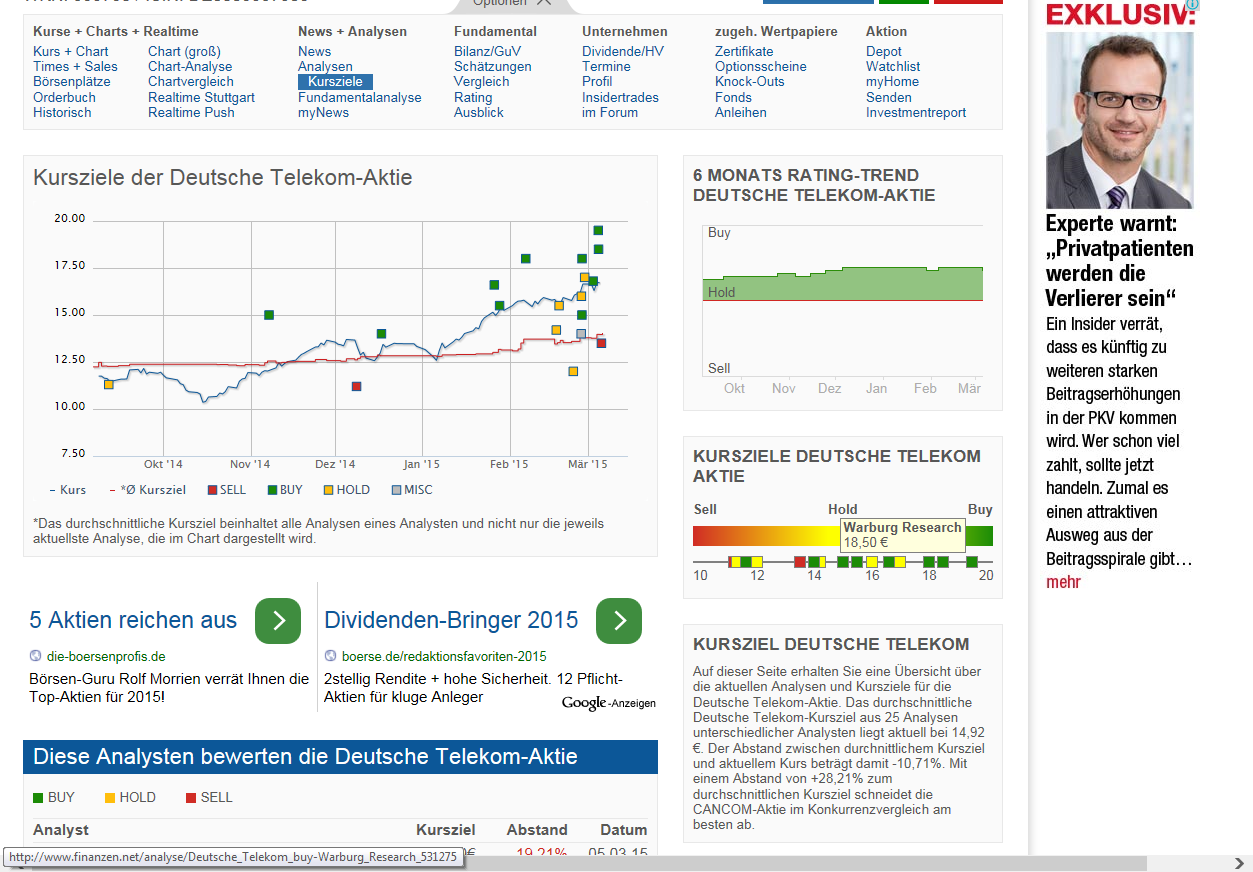1253x872 pixels.
Task: Click the Optionen collapse arrow at top
Action: [543, 3]
